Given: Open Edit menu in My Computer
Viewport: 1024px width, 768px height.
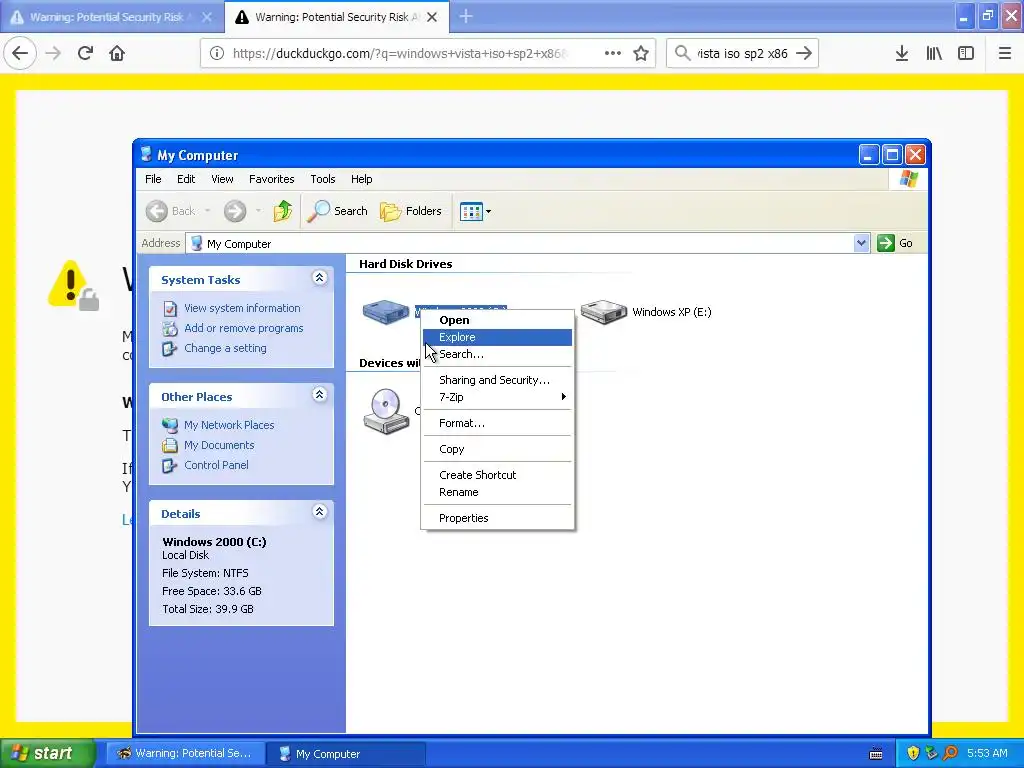Looking at the screenshot, I should 186,179.
